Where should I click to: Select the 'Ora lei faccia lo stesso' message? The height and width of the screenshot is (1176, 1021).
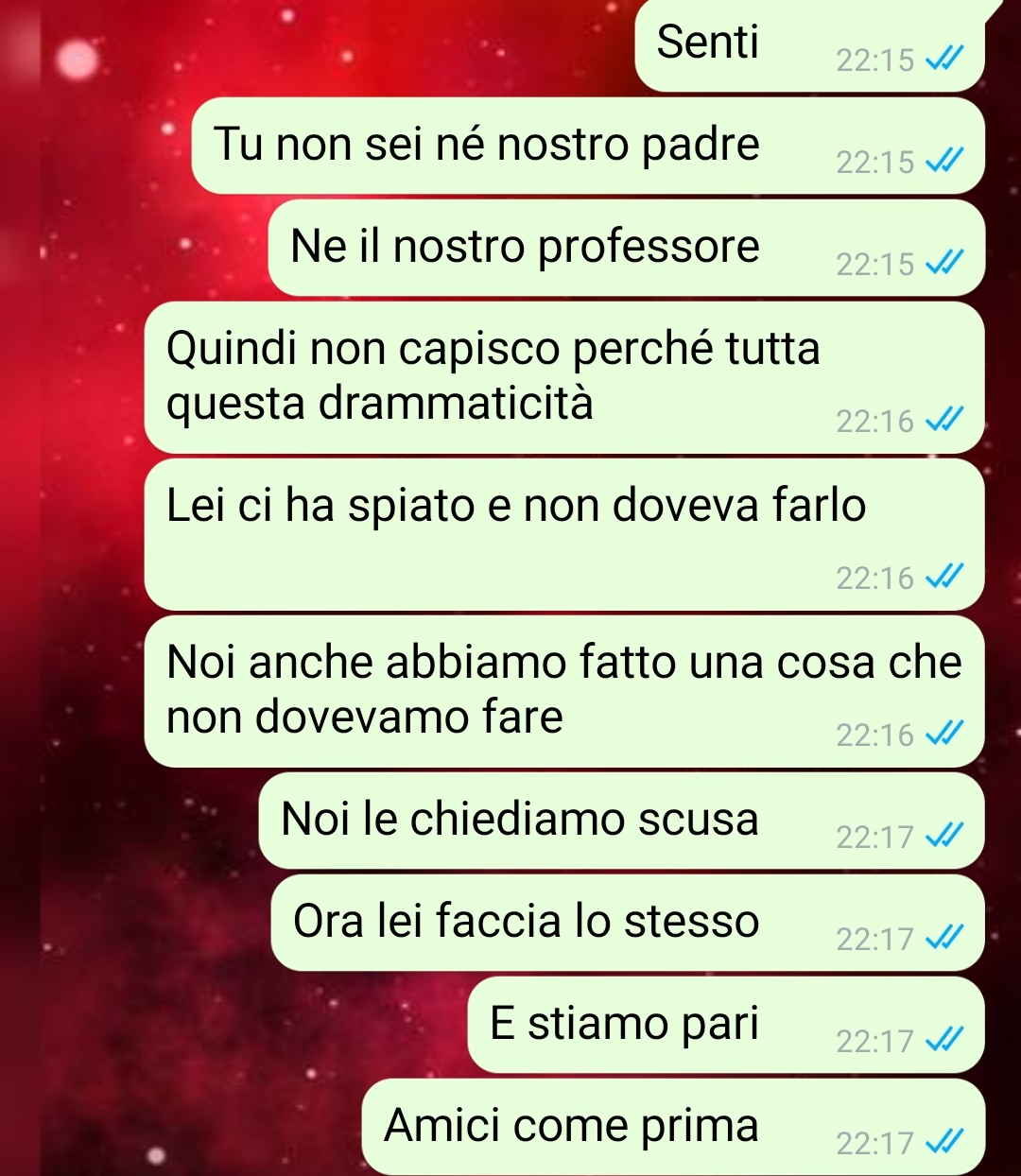(x=628, y=924)
